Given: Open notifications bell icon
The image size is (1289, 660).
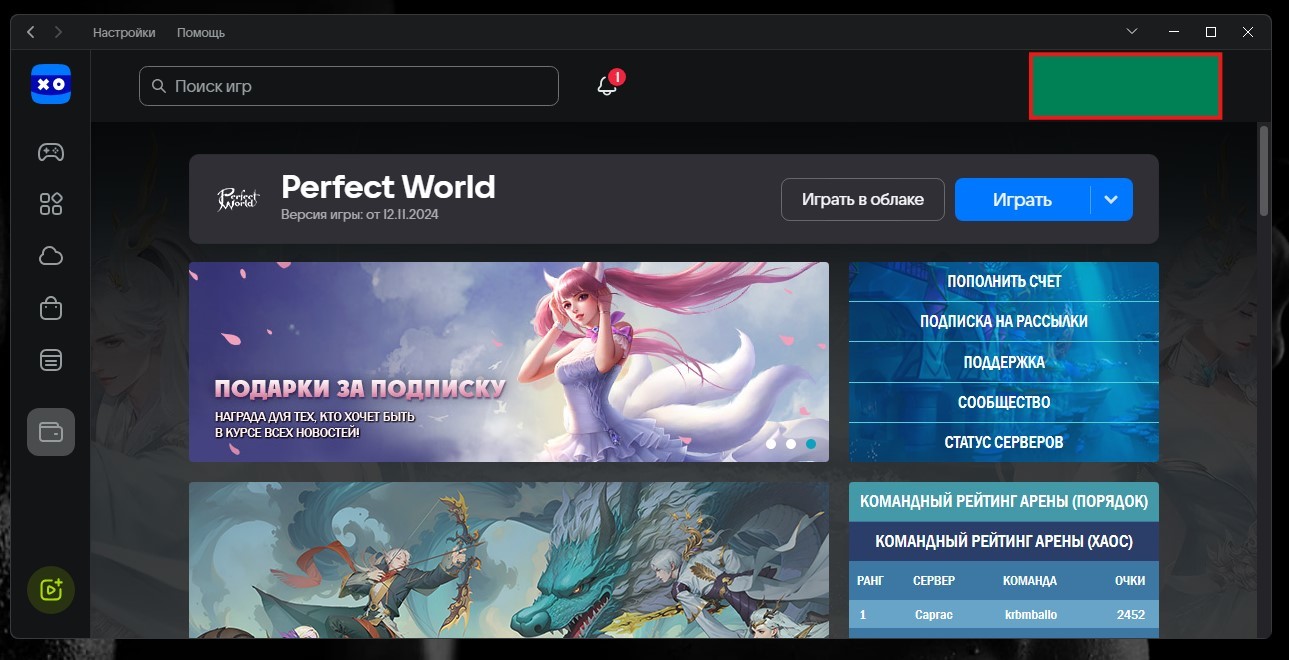Looking at the screenshot, I should point(607,86).
